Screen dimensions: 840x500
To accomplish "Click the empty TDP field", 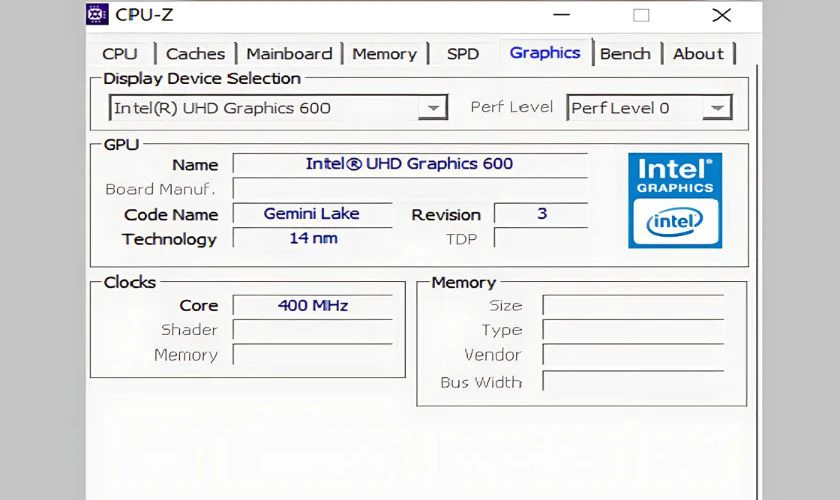I will pos(541,238).
